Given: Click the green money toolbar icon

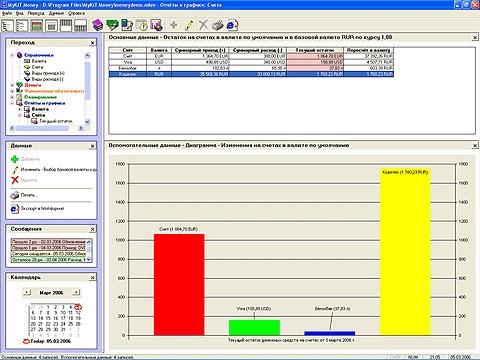Looking at the screenshot, I should (x=112, y=25).
